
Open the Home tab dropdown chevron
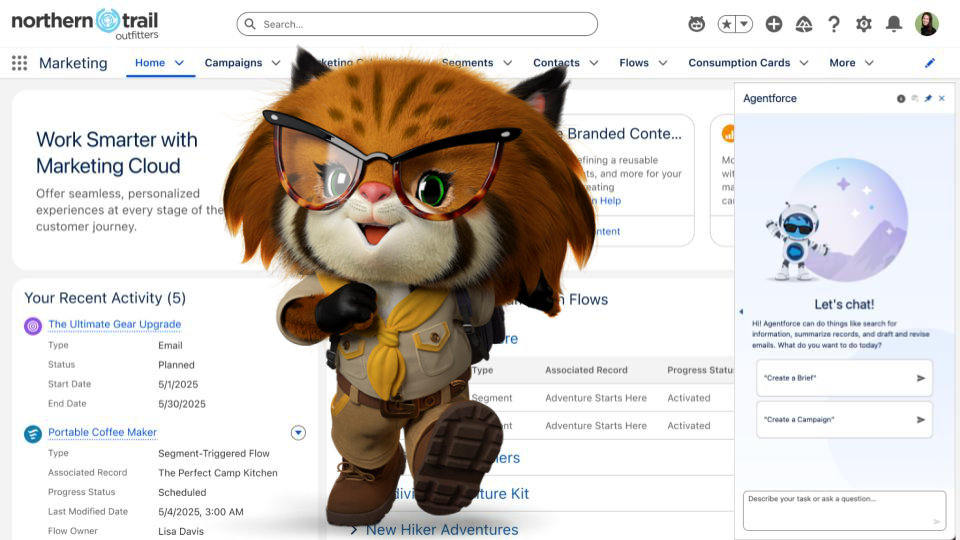[x=179, y=62]
